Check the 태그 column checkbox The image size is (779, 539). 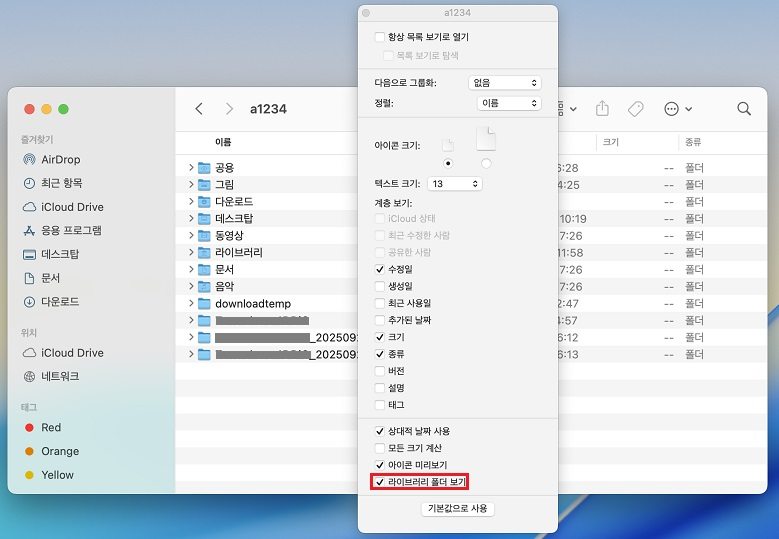click(380, 405)
